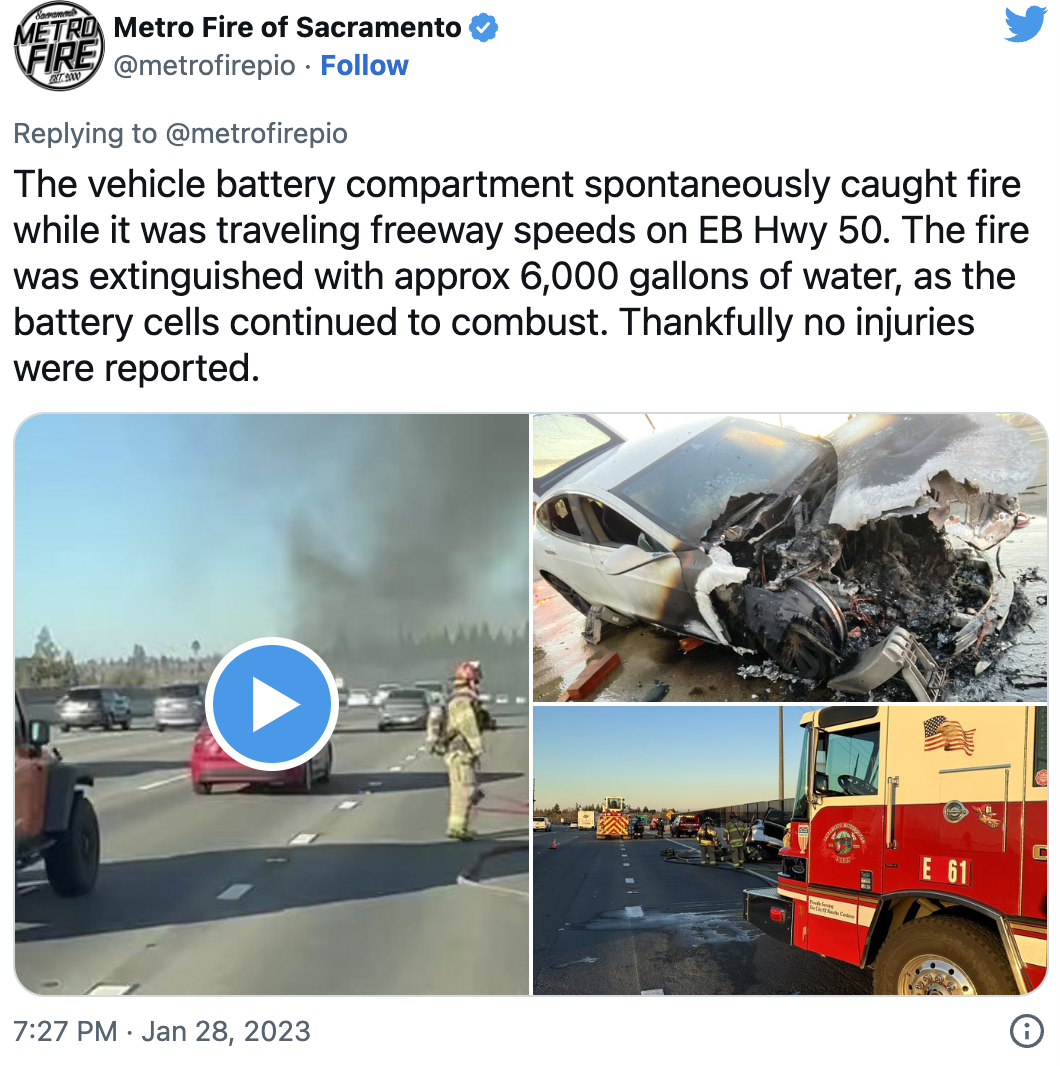This screenshot has height=1066, width=1060.
Task: Follow the metrofirepio account
Action: [x=364, y=66]
